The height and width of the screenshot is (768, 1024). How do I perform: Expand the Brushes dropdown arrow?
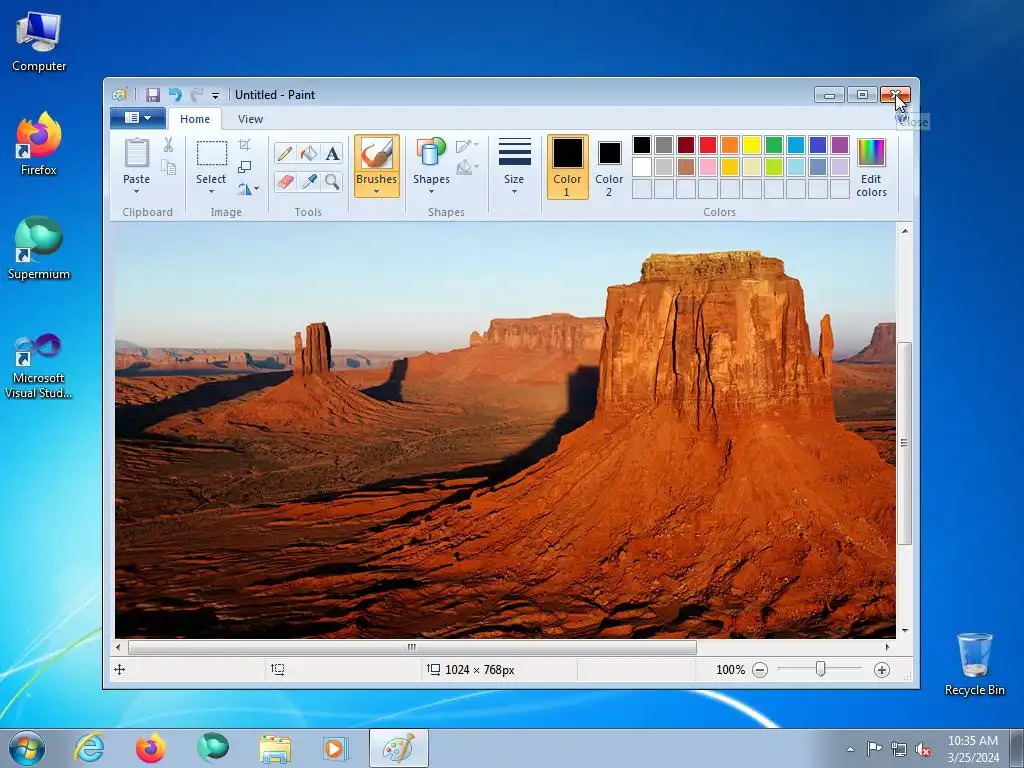(377, 191)
